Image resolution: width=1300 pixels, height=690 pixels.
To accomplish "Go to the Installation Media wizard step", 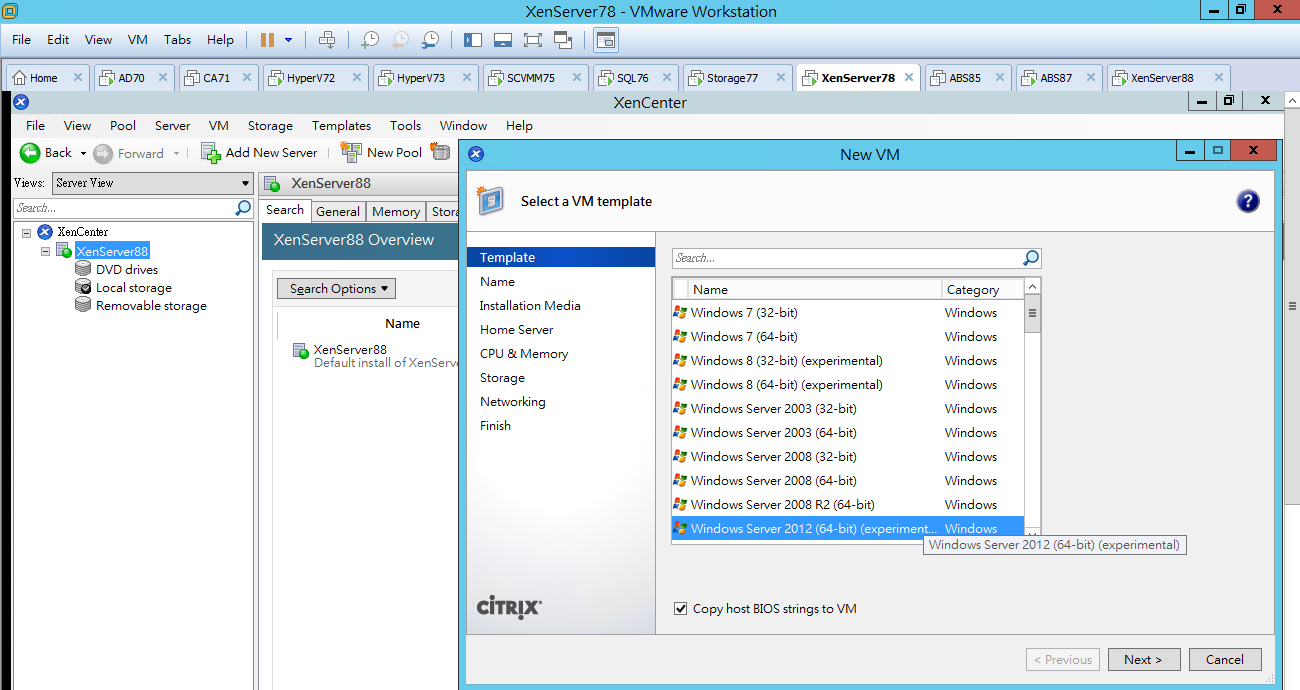I will 530,306.
